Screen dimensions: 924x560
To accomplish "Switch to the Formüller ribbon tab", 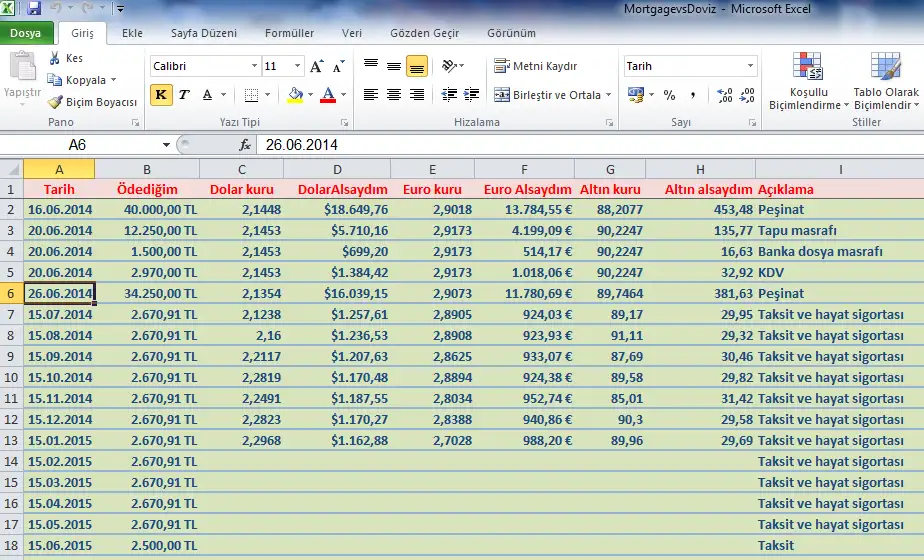I will click(289, 33).
